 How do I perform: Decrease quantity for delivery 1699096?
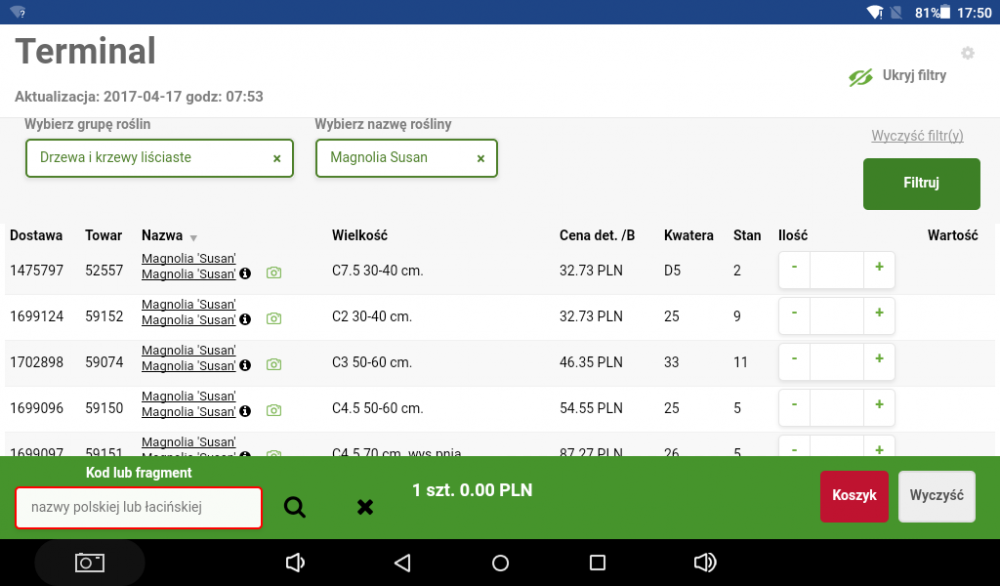point(794,406)
